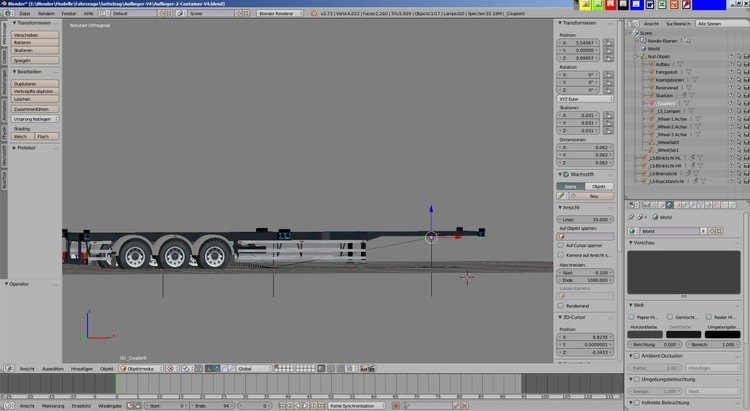Open the Datei menu

(24, 14)
